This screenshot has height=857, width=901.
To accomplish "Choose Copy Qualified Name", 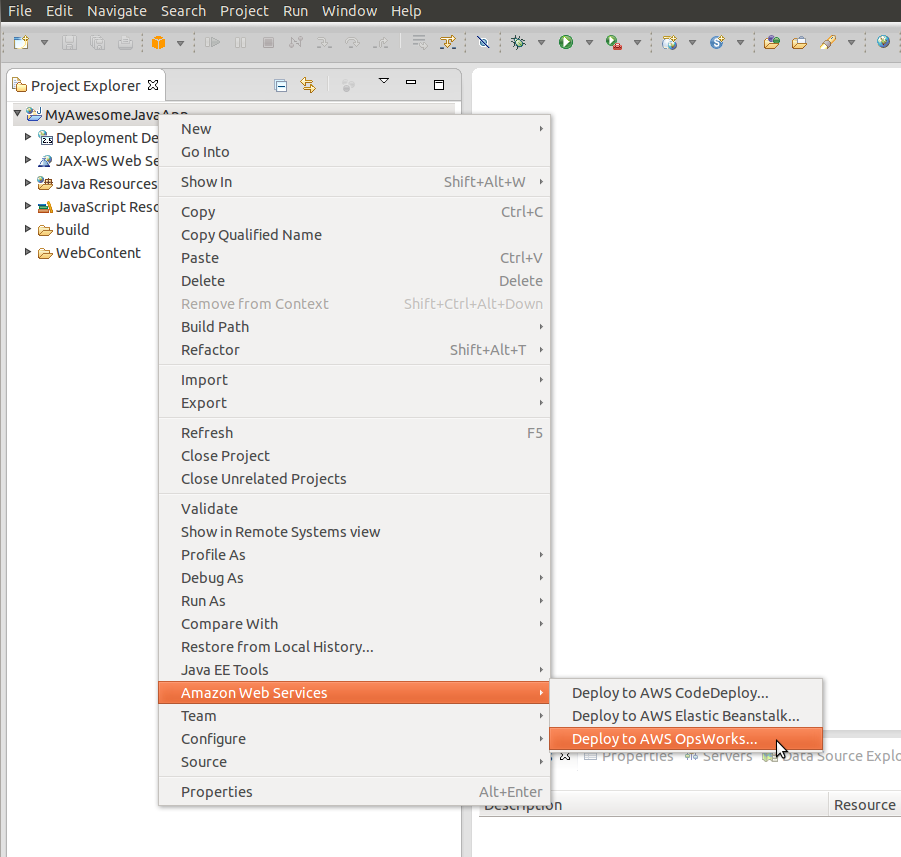I will (x=354, y=235).
